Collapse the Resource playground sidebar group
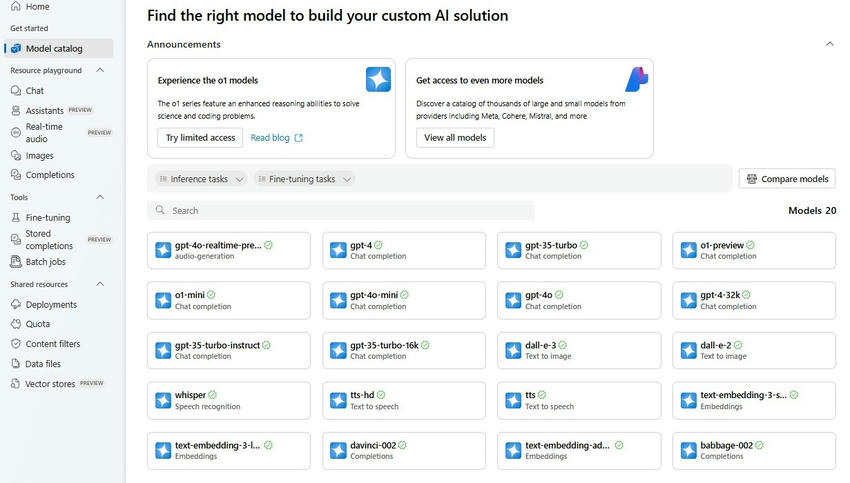 102,71
